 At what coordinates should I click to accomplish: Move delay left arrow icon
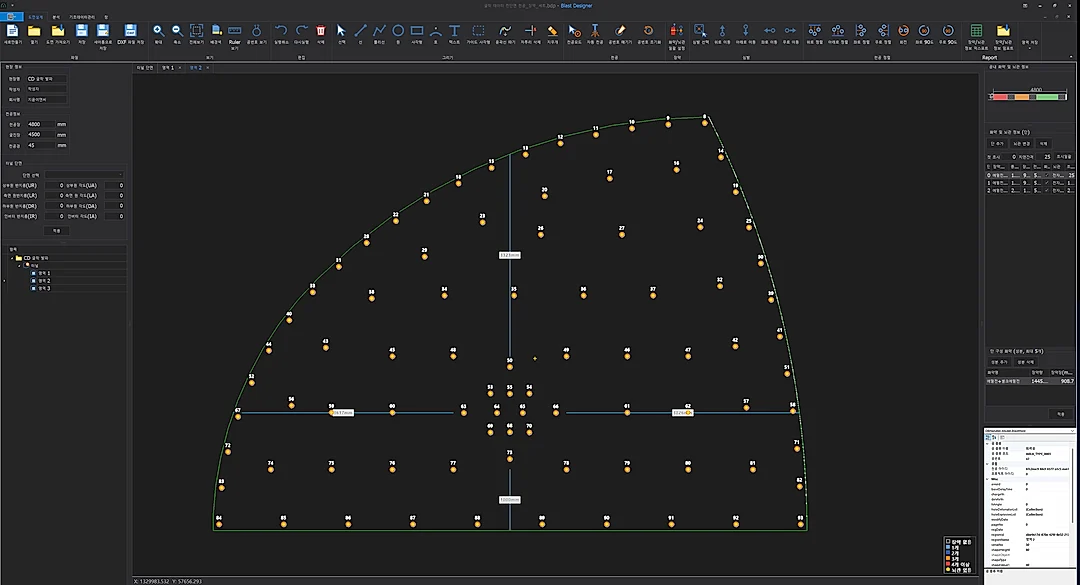pyautogui.click(x=769, y=31)
